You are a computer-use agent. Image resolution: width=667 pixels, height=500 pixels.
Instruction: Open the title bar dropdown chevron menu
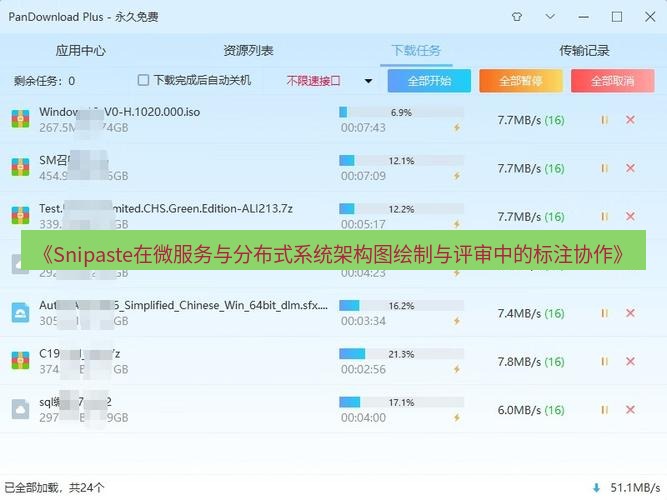pos(550,17)
